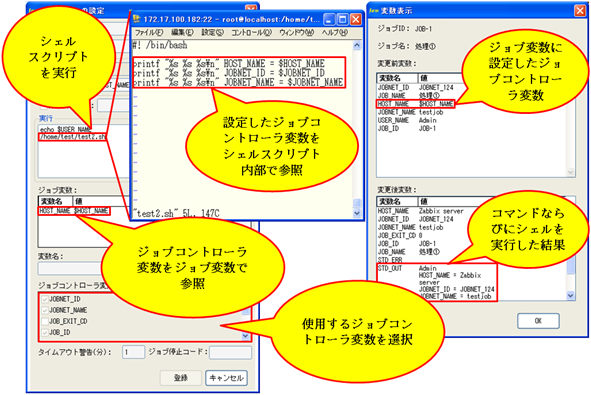
Task: Click the #! /bin/bash line in the terminal
Action: (160, 45)
